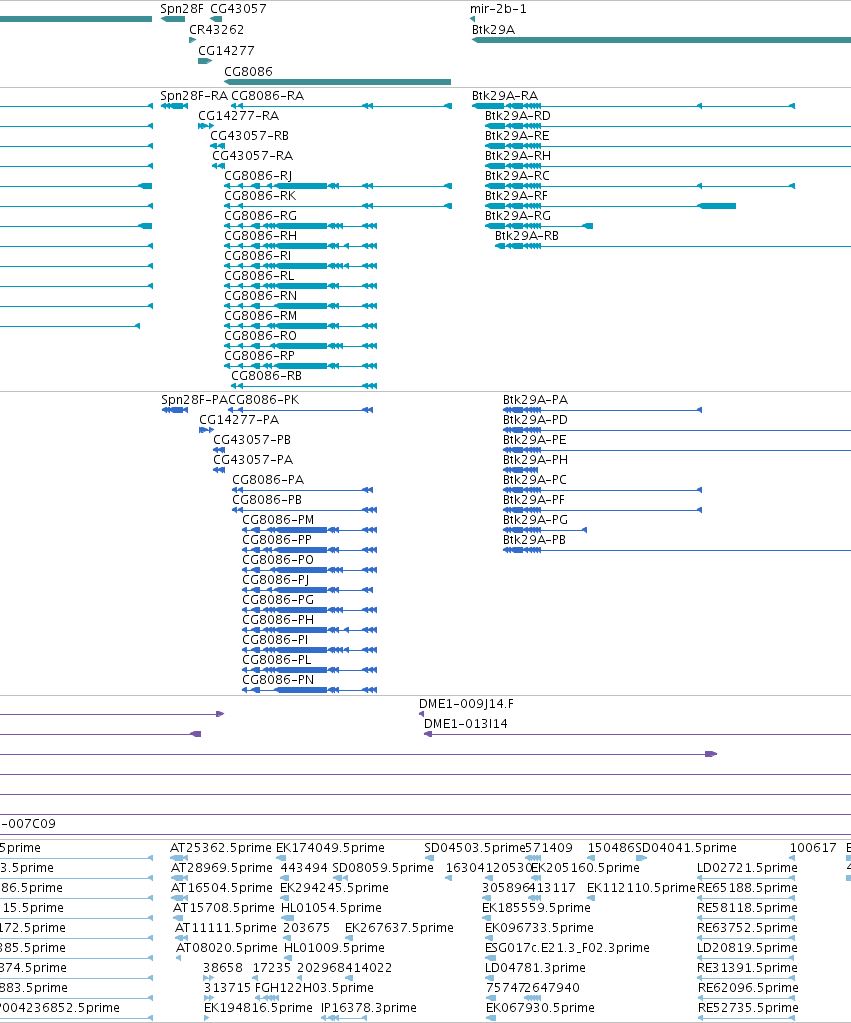Click protein Btk29A-PG label
The width and height of the screenshot is (851, 1023).
tap(535, 520)
